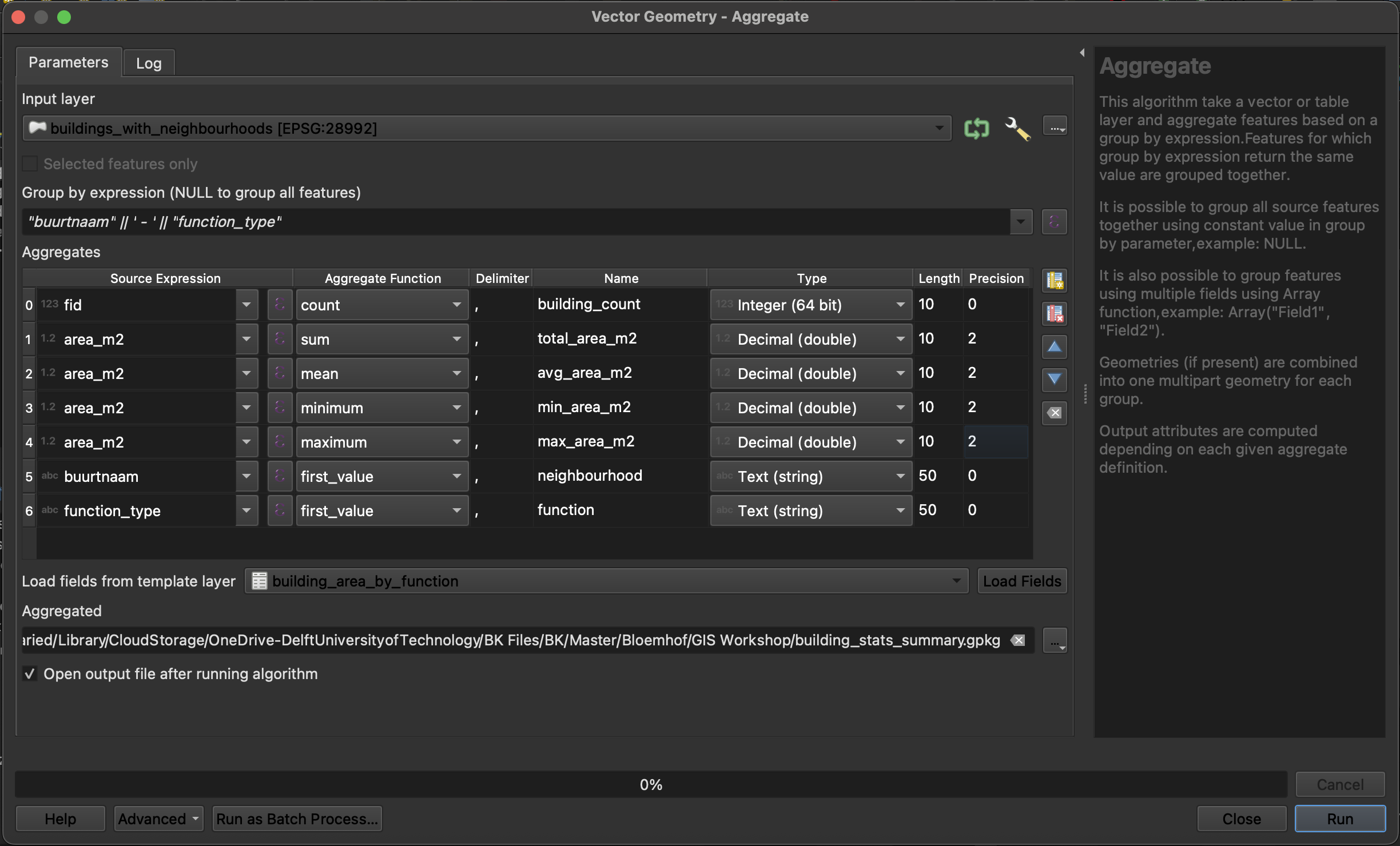1400x846 pixels.
Task: Open the Advanced menu button
Action: (158, 819)
